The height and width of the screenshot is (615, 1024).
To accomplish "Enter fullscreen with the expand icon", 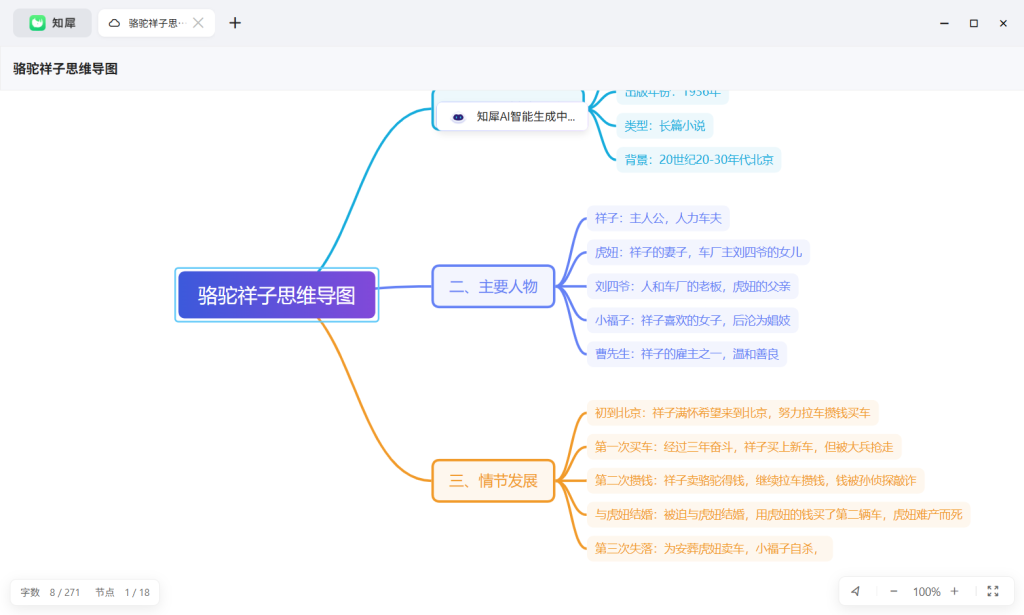I will 993,591.
